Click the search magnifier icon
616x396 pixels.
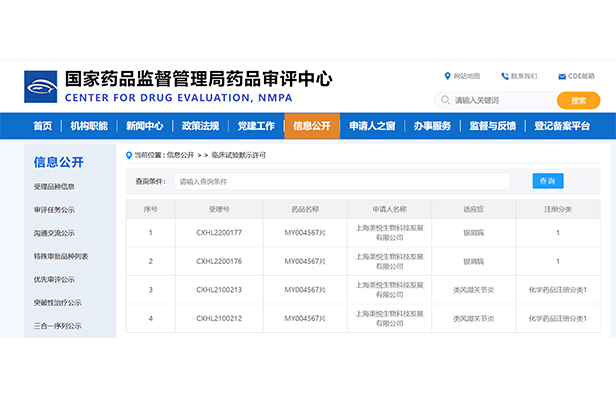(445, 100)
